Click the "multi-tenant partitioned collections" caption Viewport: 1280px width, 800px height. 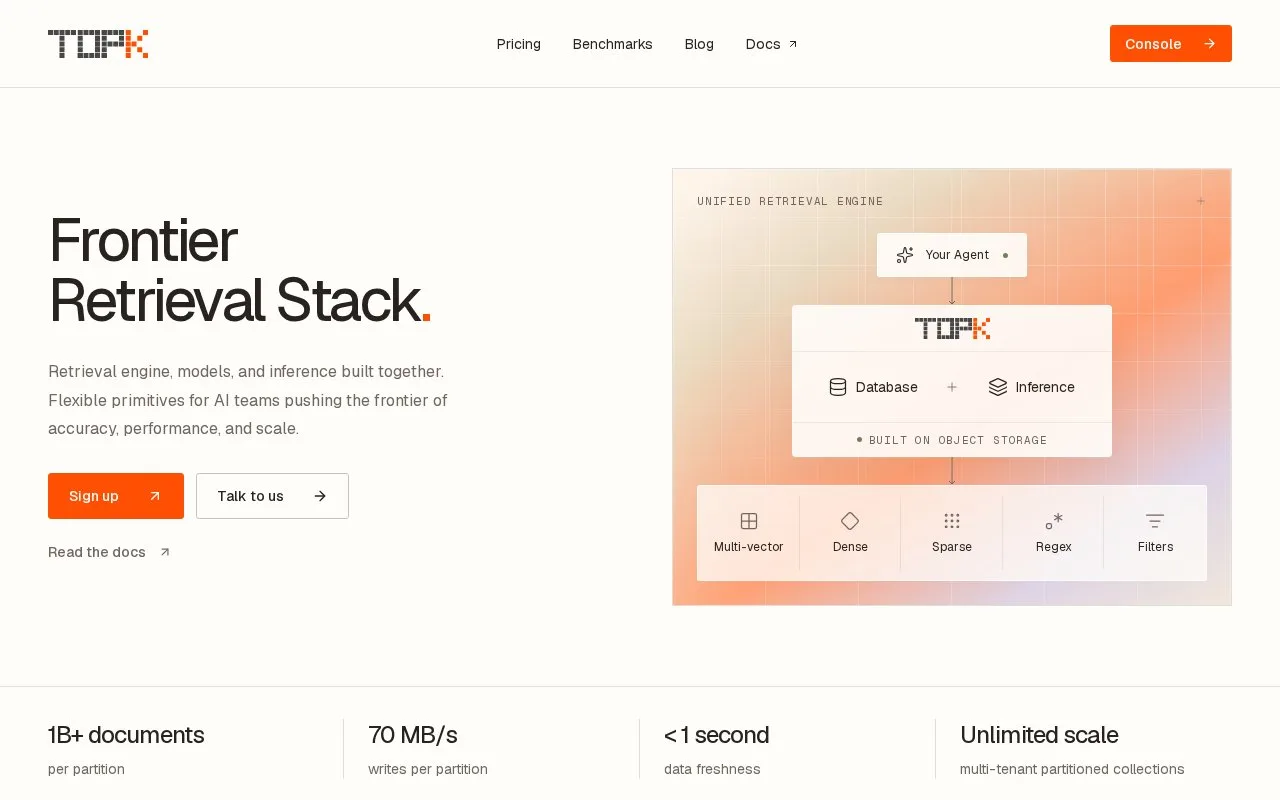coord(1072,769)
